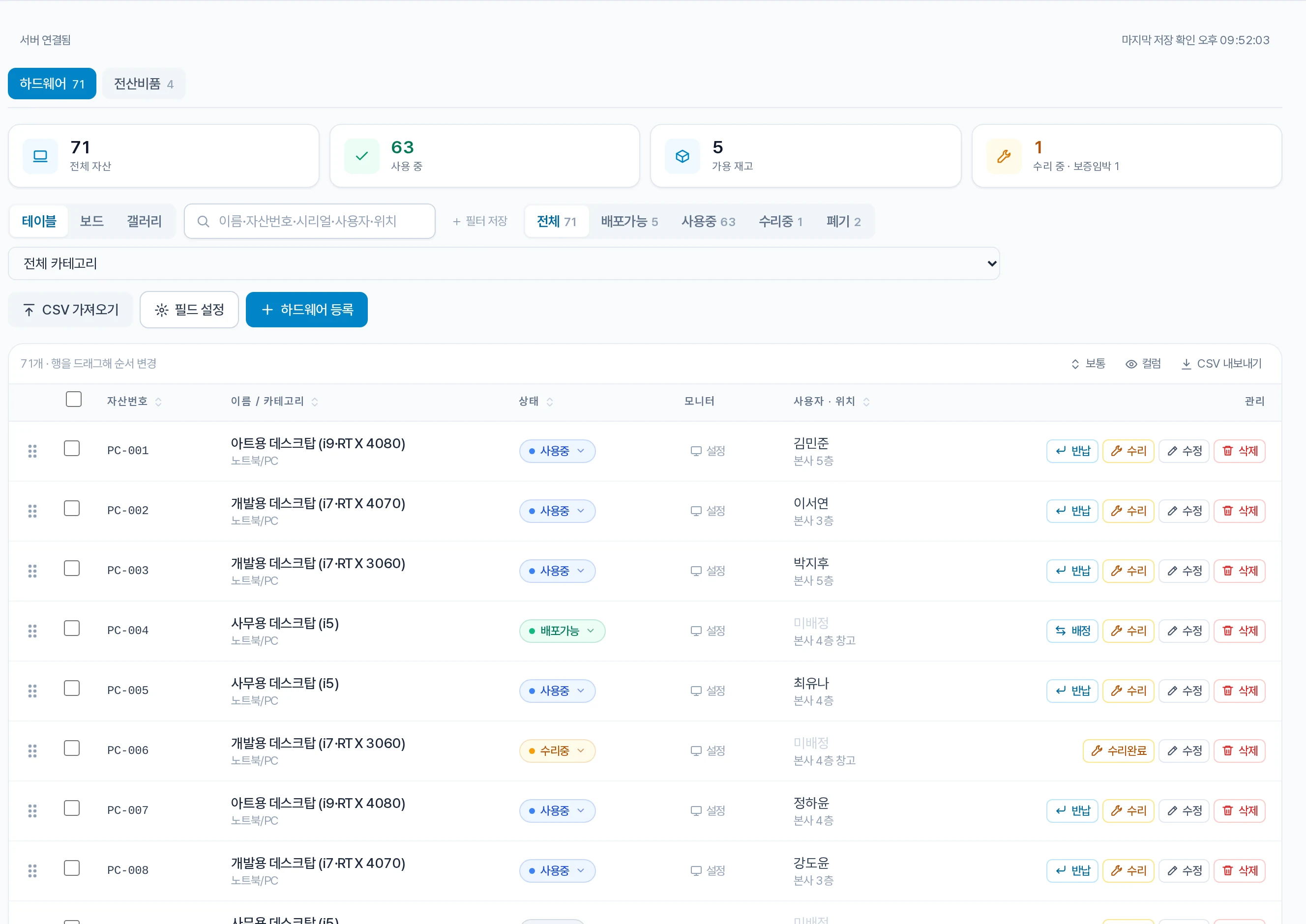The height and width of the screenshot is (924, 1306).
Task: Select the 갤러리 view tab
Action: [144, 221]
